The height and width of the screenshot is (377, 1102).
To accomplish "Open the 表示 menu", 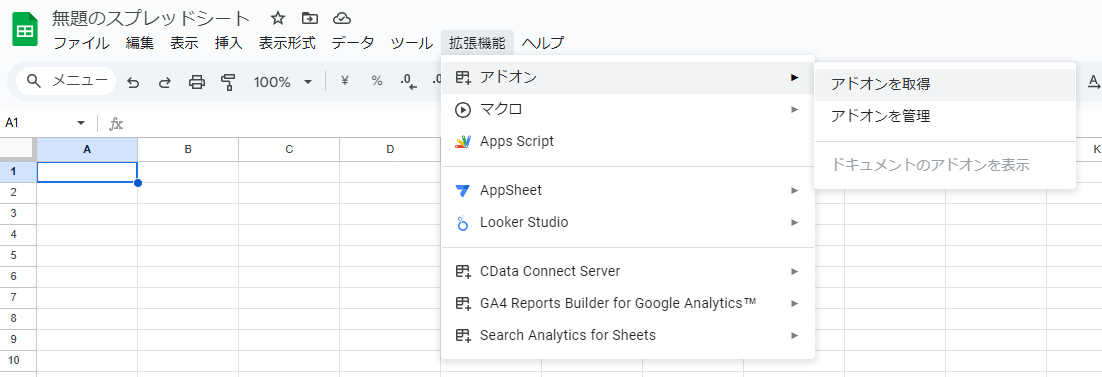I will click(x=184, y=43).
